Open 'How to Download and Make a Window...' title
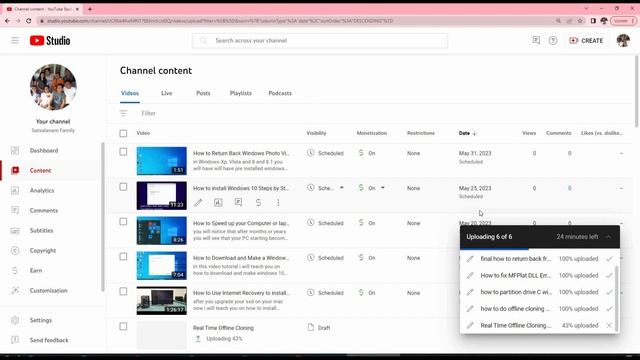The image size is (640, 360). 241,258
